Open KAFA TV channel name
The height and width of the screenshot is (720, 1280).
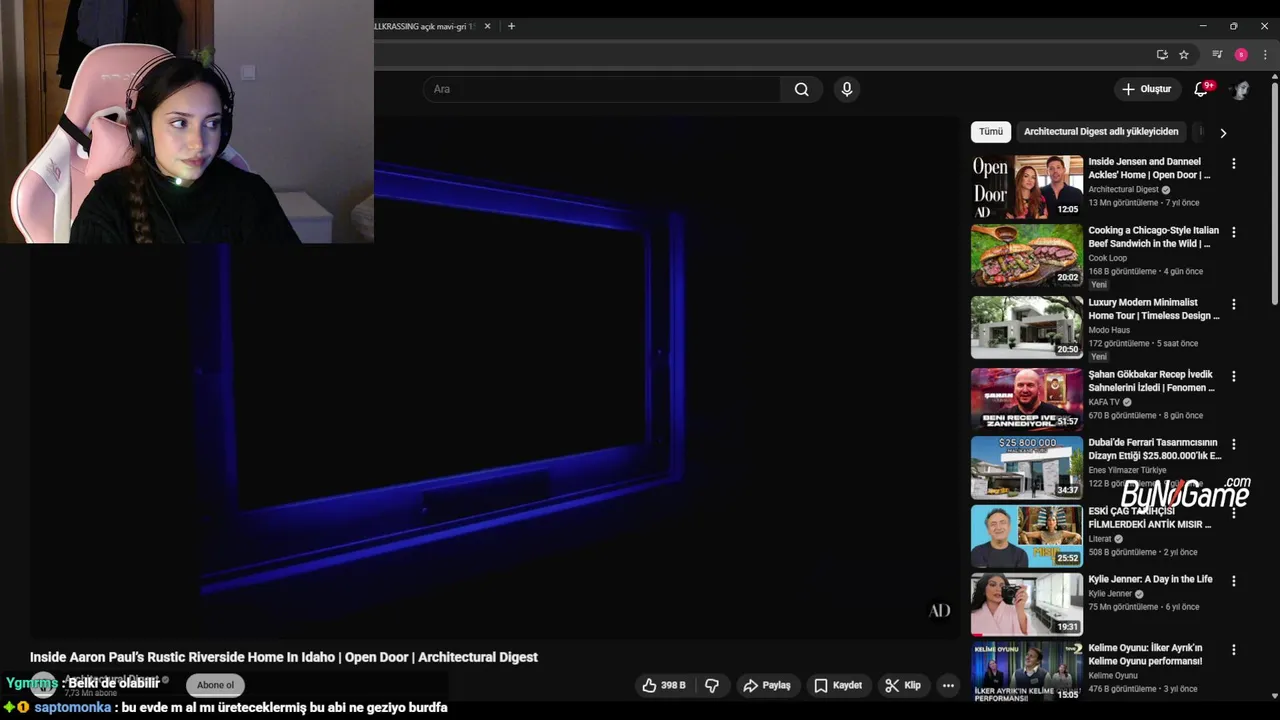[1104, 402]
